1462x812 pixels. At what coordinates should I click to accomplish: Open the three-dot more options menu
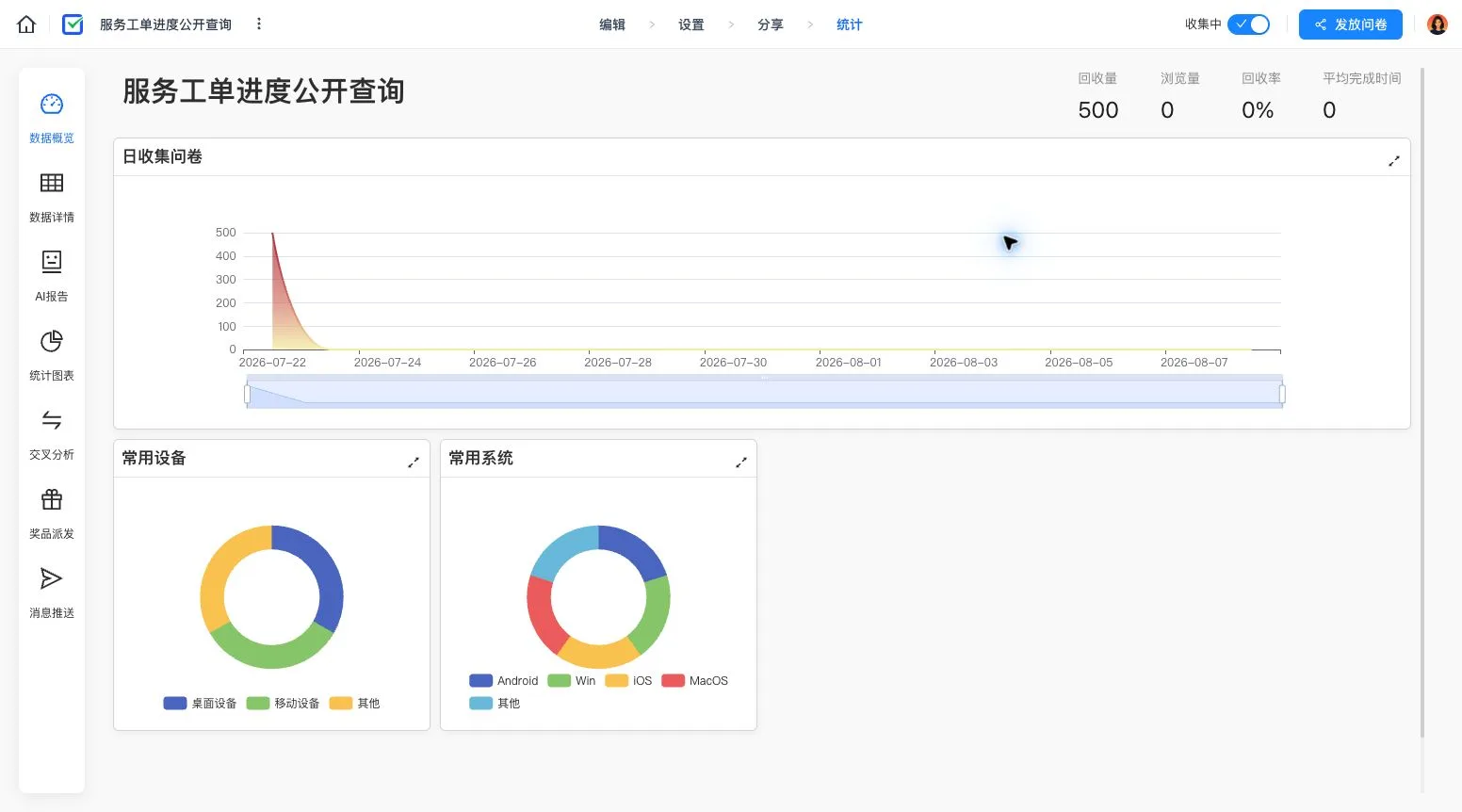pos(259,24)
